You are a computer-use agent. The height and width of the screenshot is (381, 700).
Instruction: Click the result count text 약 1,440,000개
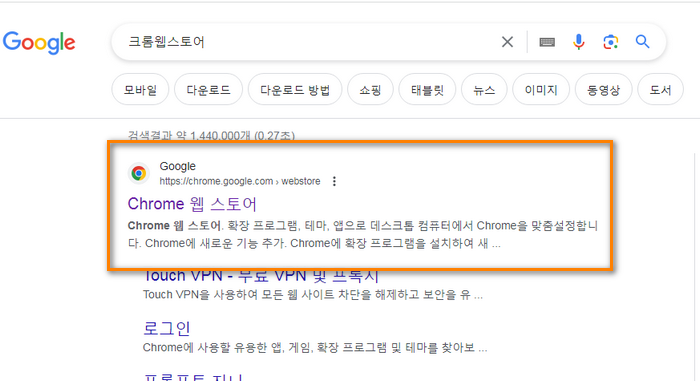tap(212, 135)
